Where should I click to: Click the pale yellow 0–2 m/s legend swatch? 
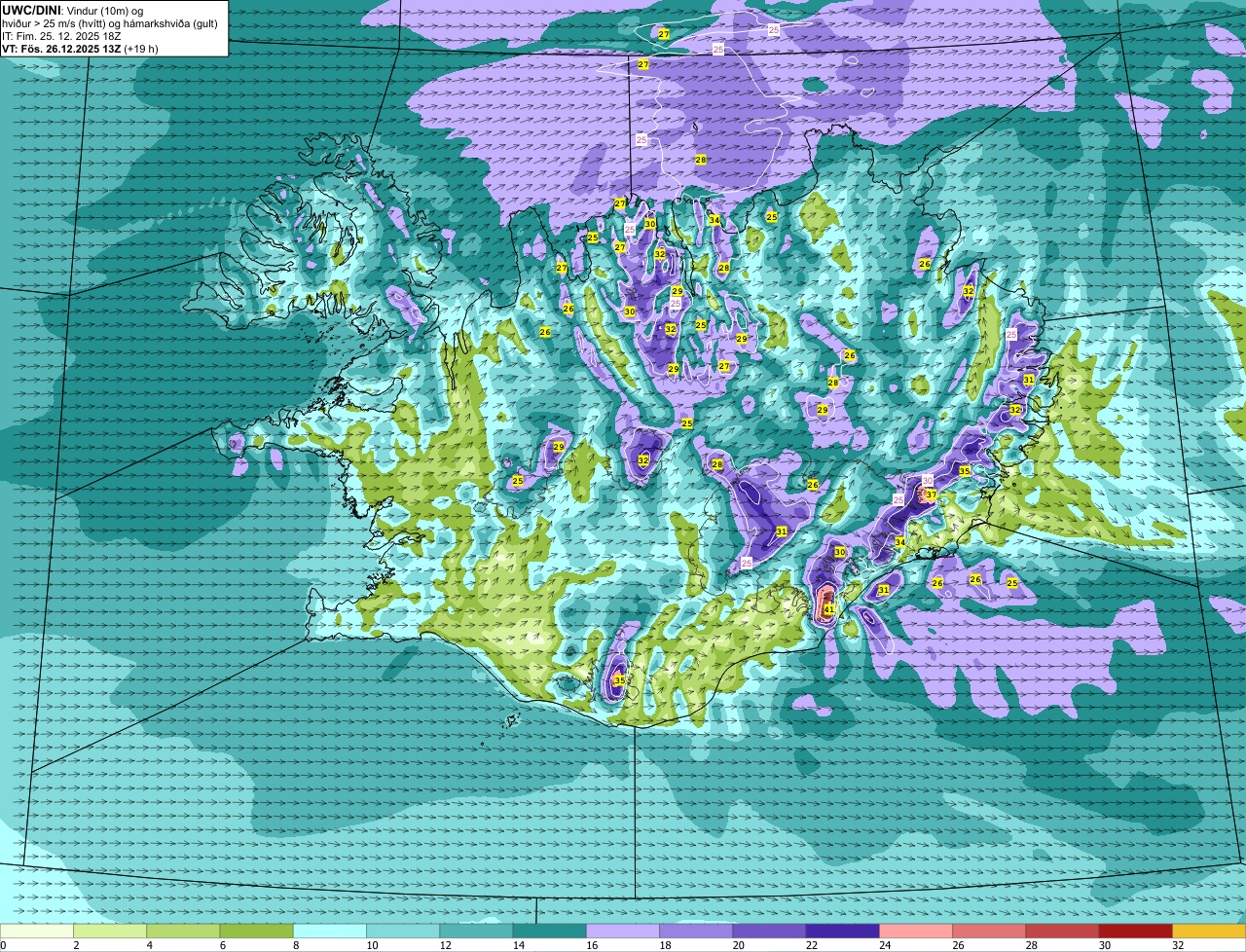point(36,932)
